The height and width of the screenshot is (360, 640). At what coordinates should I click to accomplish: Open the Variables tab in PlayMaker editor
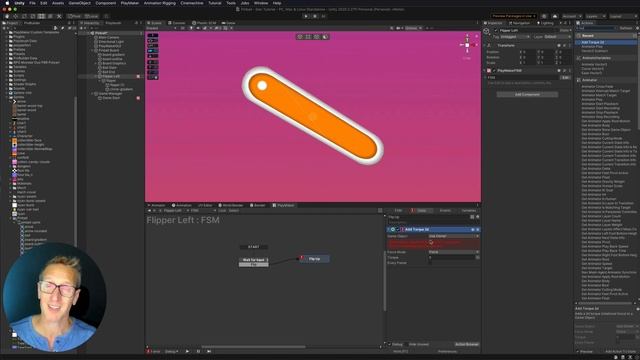pyautogui.click(x=469, y=211)
